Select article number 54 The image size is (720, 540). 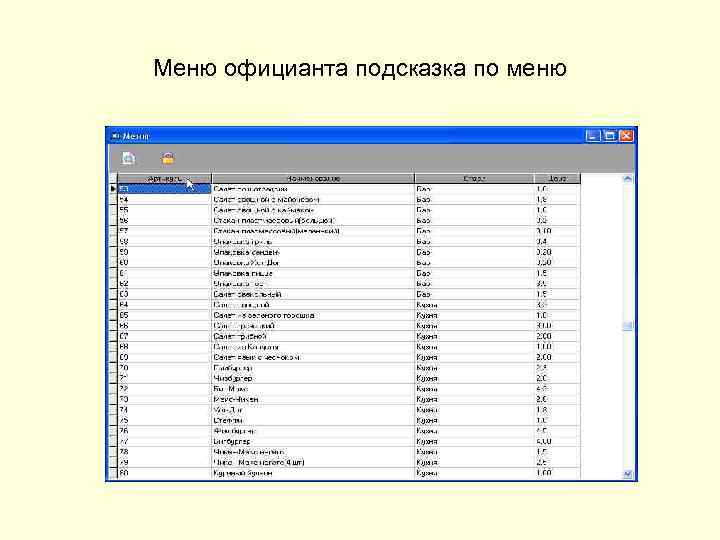(x=164, y=199)
